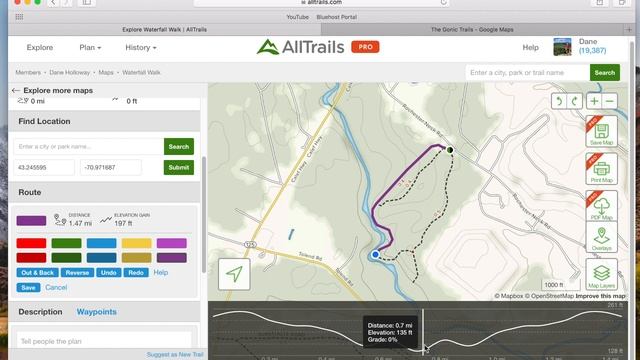Click the current purple route color swatch
This screenshot has width=640, height=360.
[31, 221]
